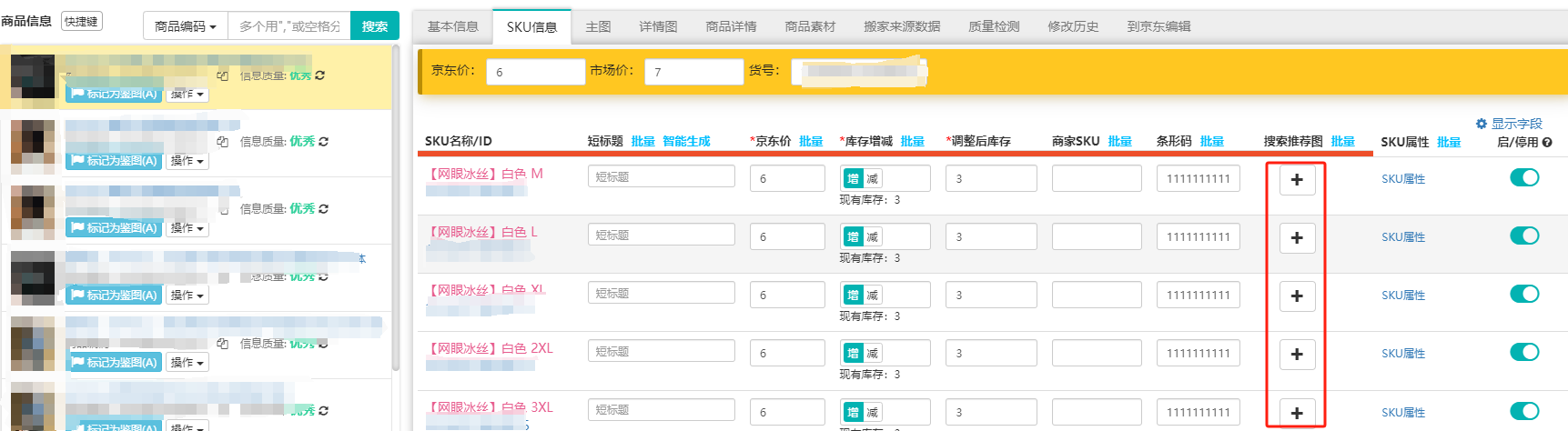Refresh info quality of first product
The width and height of the screenshot is (1568, 431).
320,75
